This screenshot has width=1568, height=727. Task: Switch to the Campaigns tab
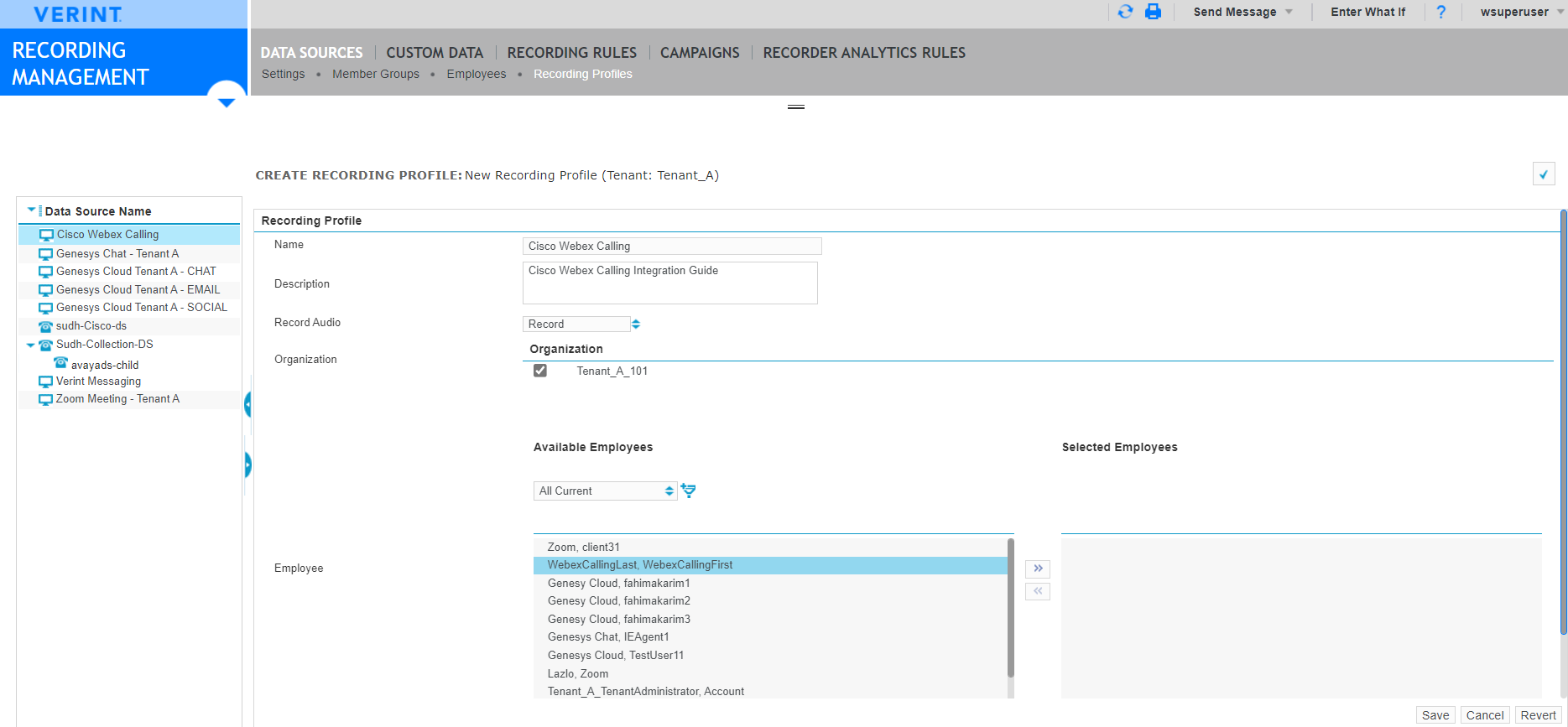coord(700,53)
